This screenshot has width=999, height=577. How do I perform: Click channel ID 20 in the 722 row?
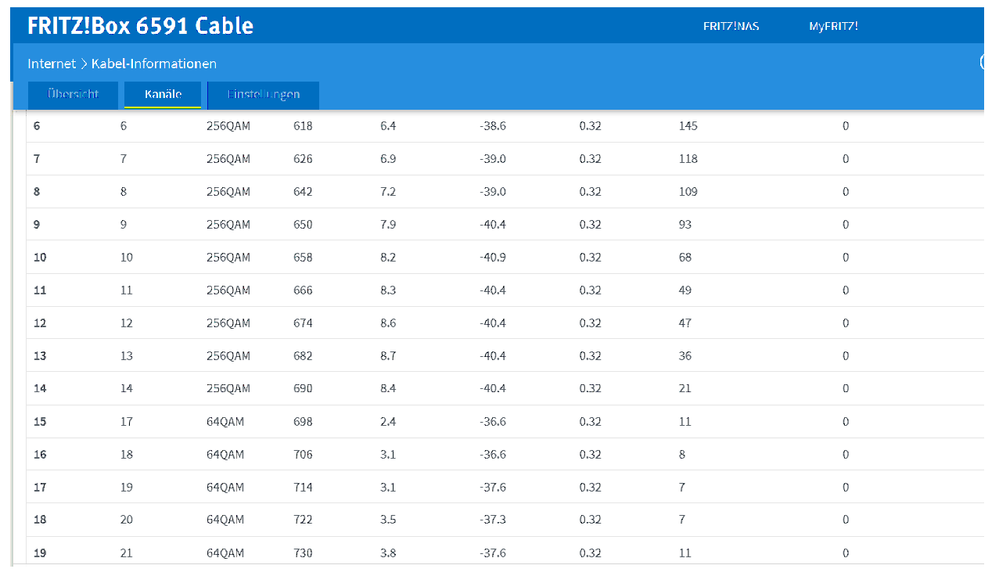[126, 520]
